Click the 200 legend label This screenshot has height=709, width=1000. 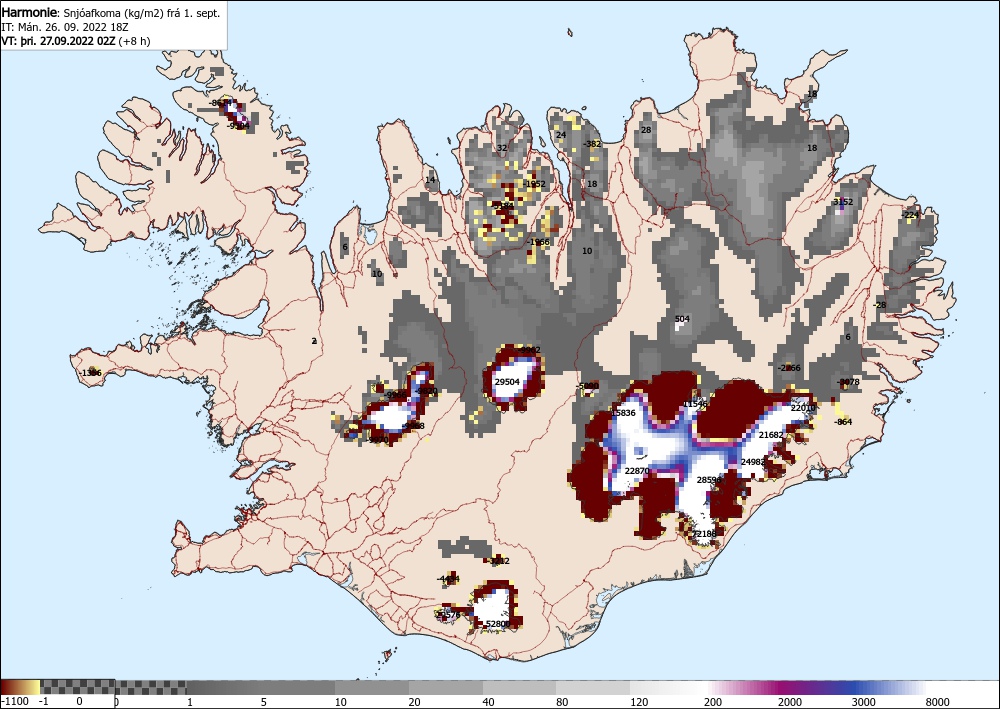(x=714, y=701)
